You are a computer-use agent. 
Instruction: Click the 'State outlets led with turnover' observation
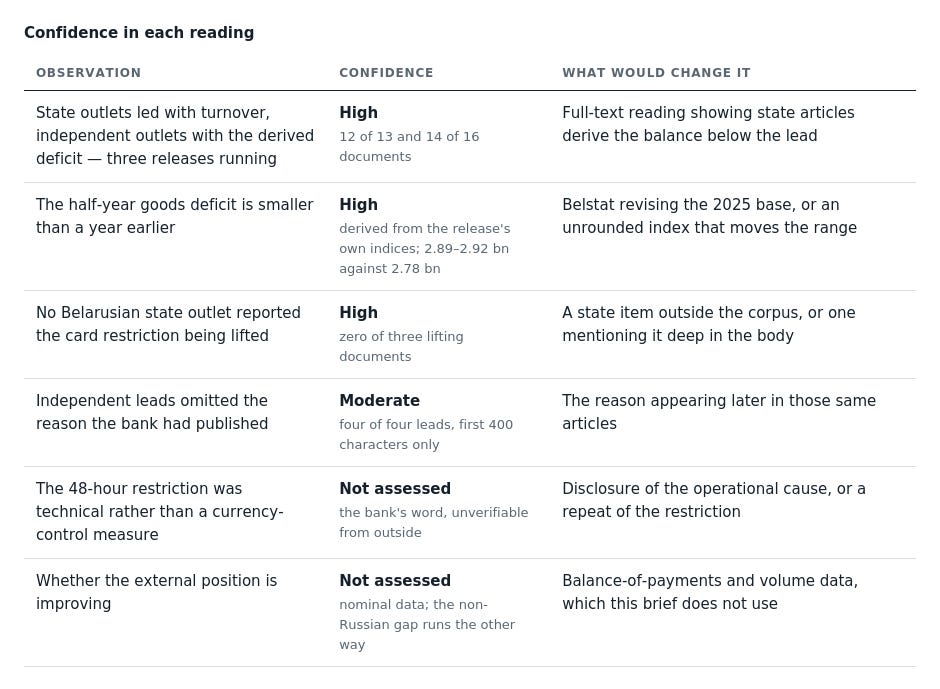click(x=175, y=136)
